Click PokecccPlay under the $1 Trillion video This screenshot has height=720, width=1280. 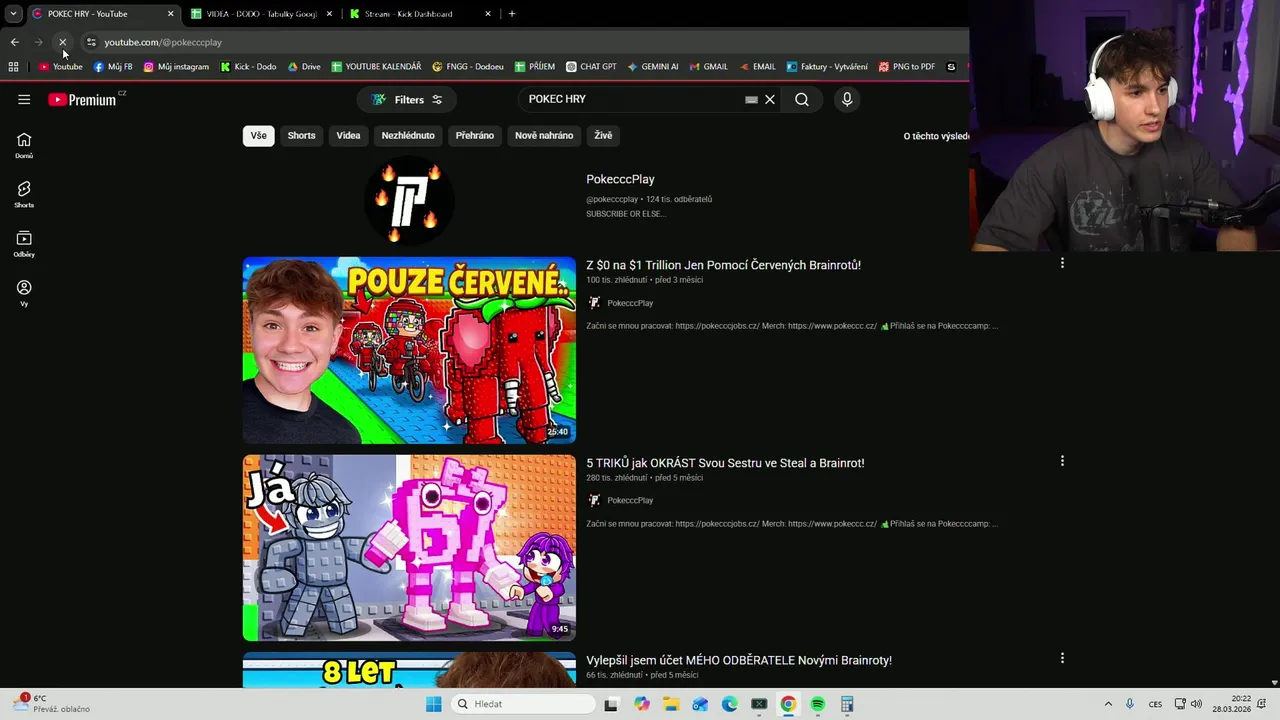pos(629,303)
